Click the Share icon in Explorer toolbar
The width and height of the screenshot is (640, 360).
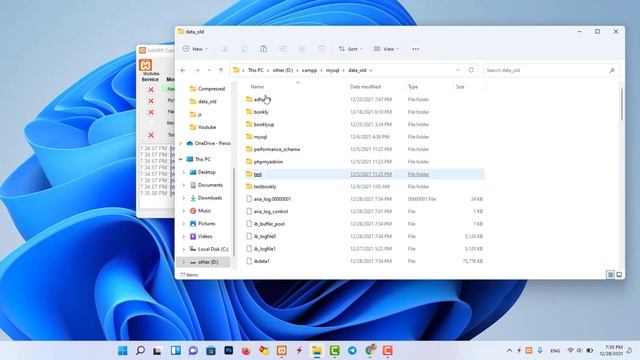(x=302, y=49)
